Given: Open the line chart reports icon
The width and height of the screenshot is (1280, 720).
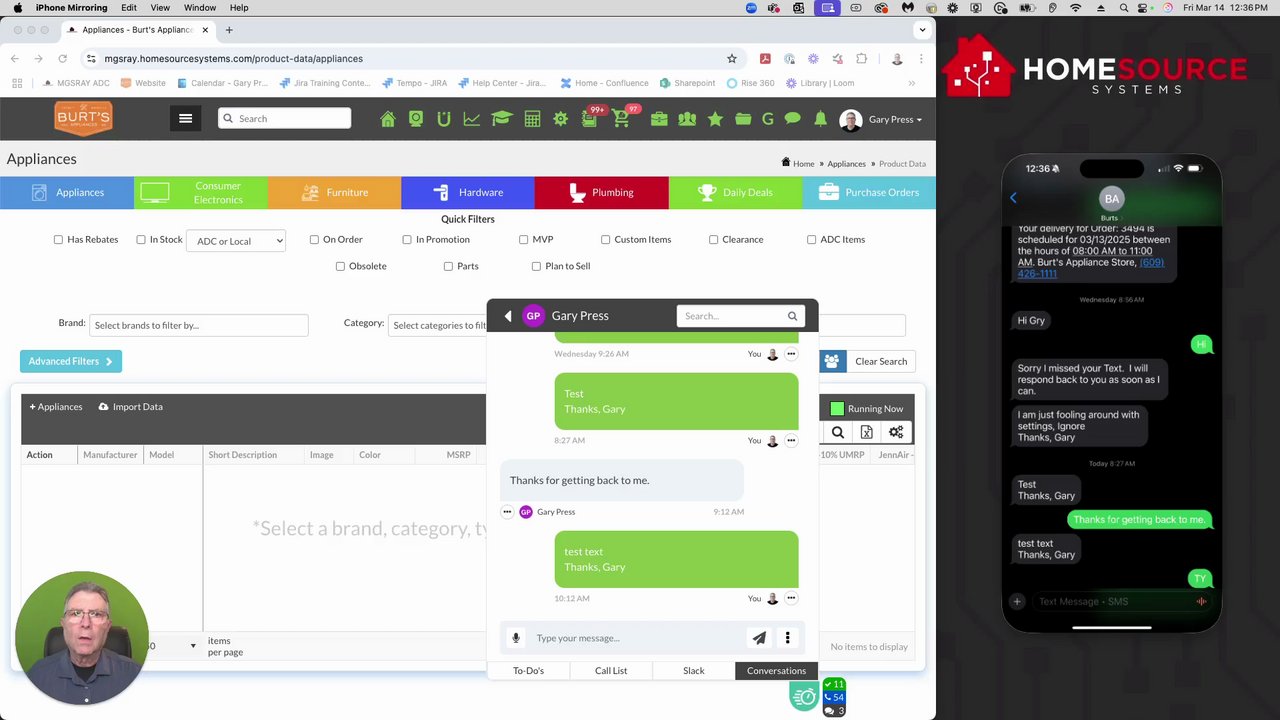Looking at the screenshot, I should [x=472, y=119].
